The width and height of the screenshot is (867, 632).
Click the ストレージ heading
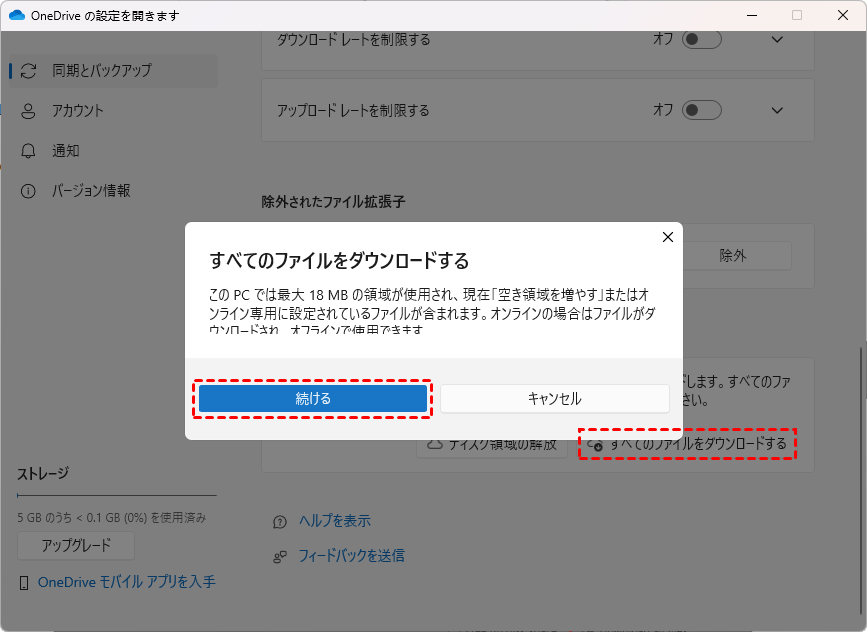click(43, 474)
